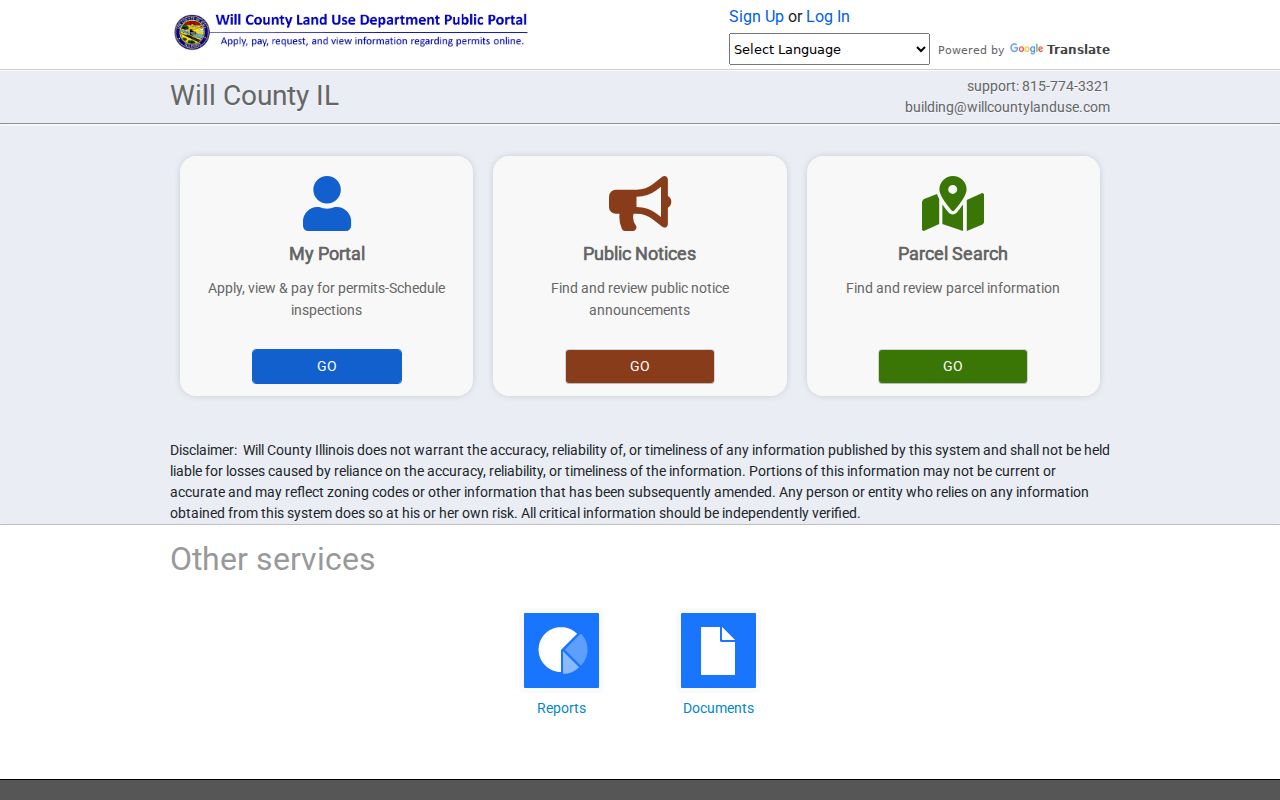Click the Will County seal logo
1280x800 pixels.
[192, 32]
